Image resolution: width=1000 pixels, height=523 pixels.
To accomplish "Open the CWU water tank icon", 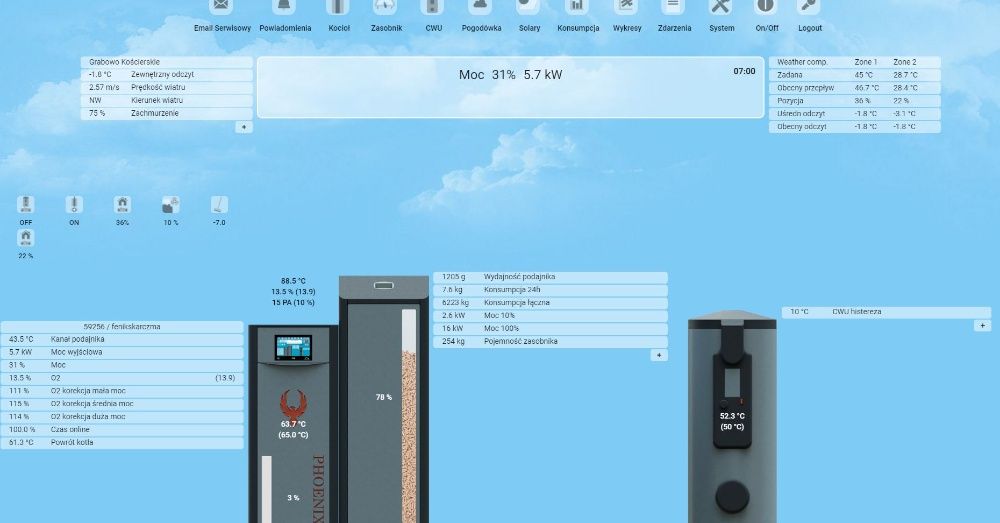I will (432, 6).
